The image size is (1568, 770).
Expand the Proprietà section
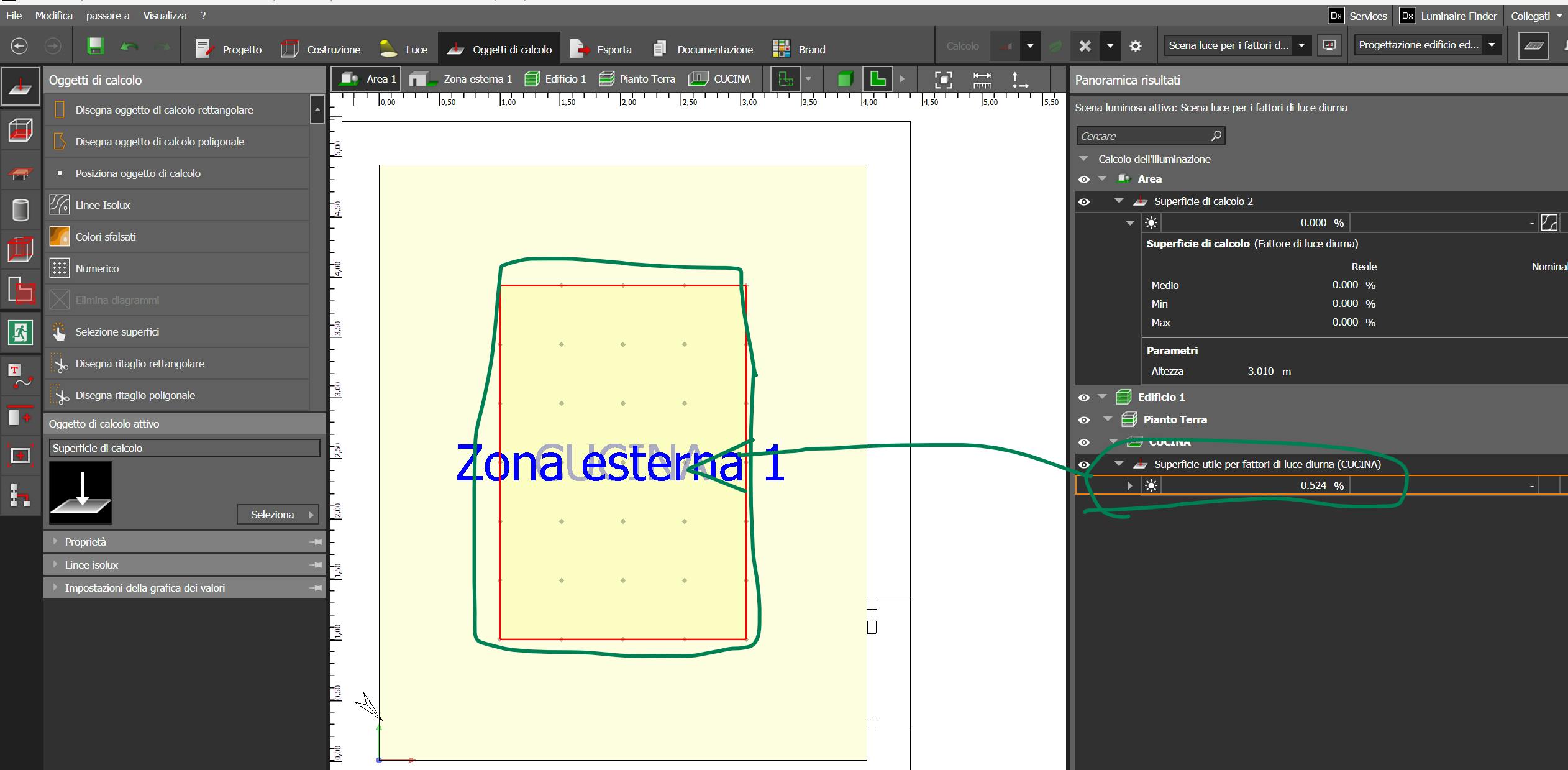(85, 542)
